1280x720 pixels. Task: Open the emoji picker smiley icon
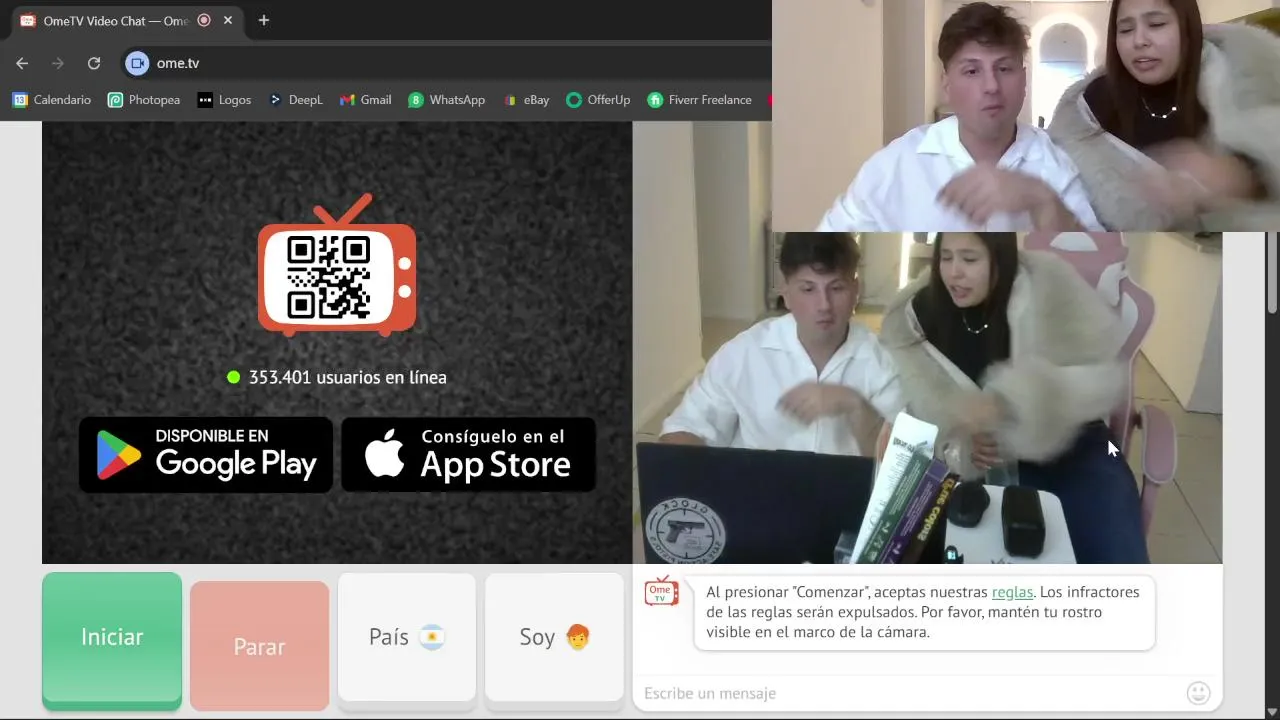[1198, 693]
